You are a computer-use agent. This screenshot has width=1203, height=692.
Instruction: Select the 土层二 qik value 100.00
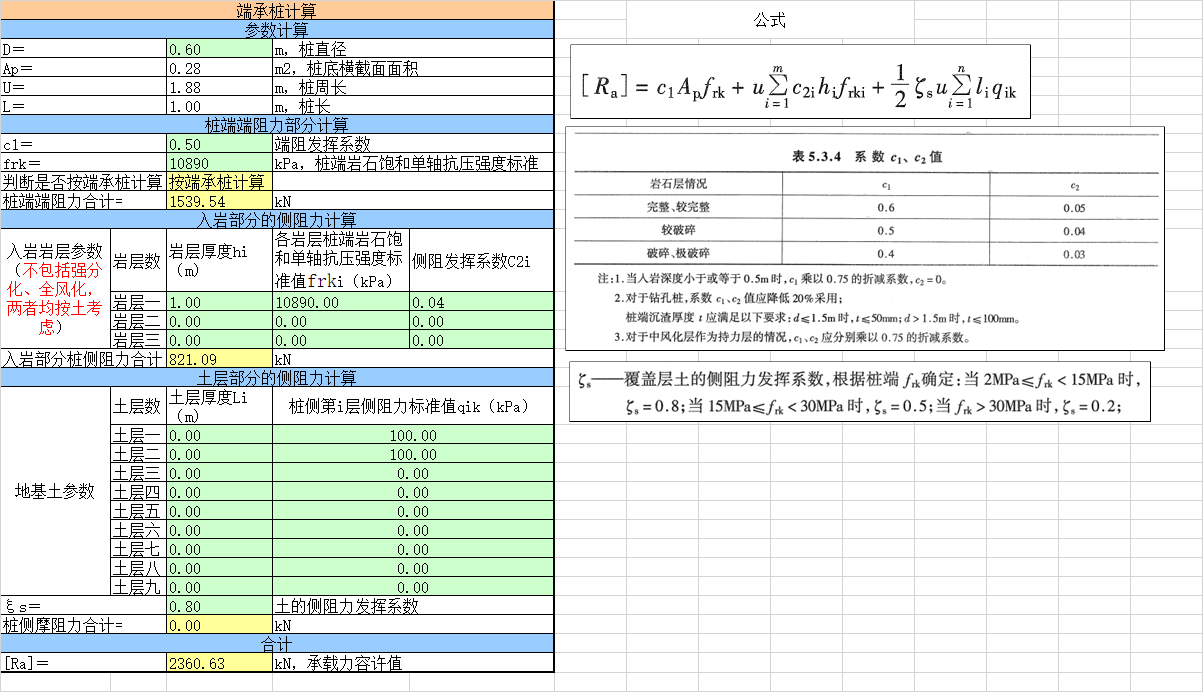[413, 454]
